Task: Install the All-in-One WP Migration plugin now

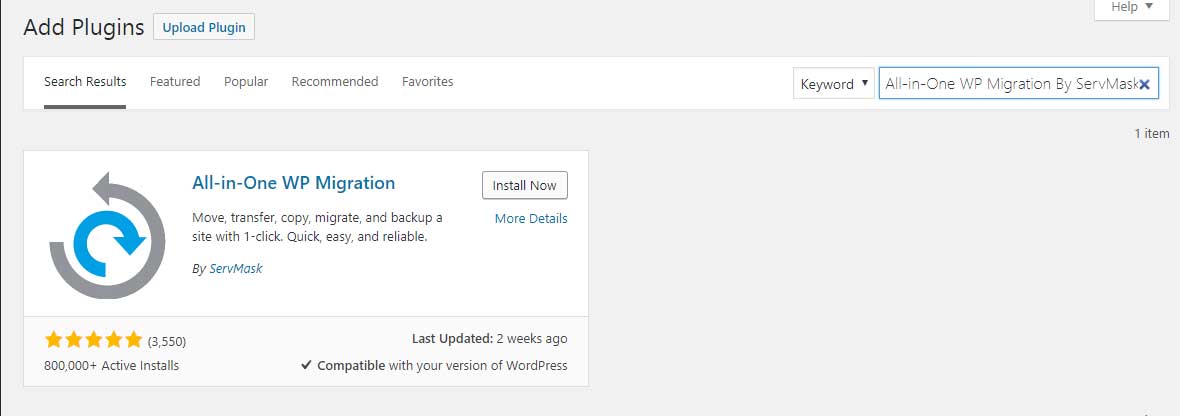Action: [x=525, y=185]
